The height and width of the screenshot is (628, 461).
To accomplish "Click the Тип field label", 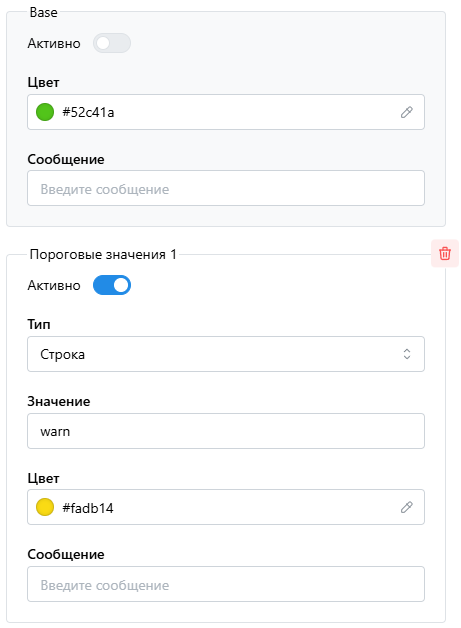I will pyautogui.click(x=39, y=324).
